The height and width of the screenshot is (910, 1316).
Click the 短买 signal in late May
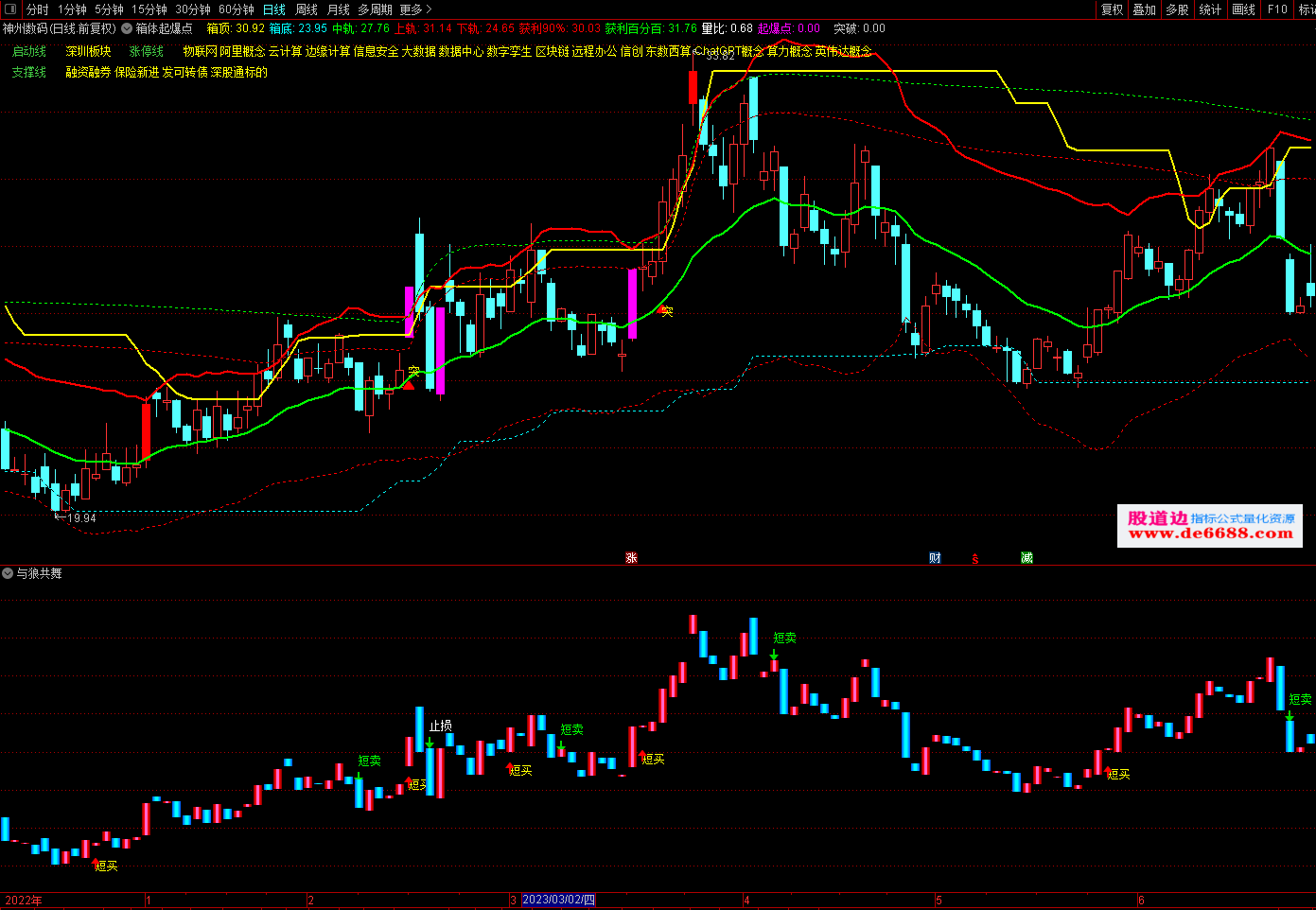coord(1118,774)
